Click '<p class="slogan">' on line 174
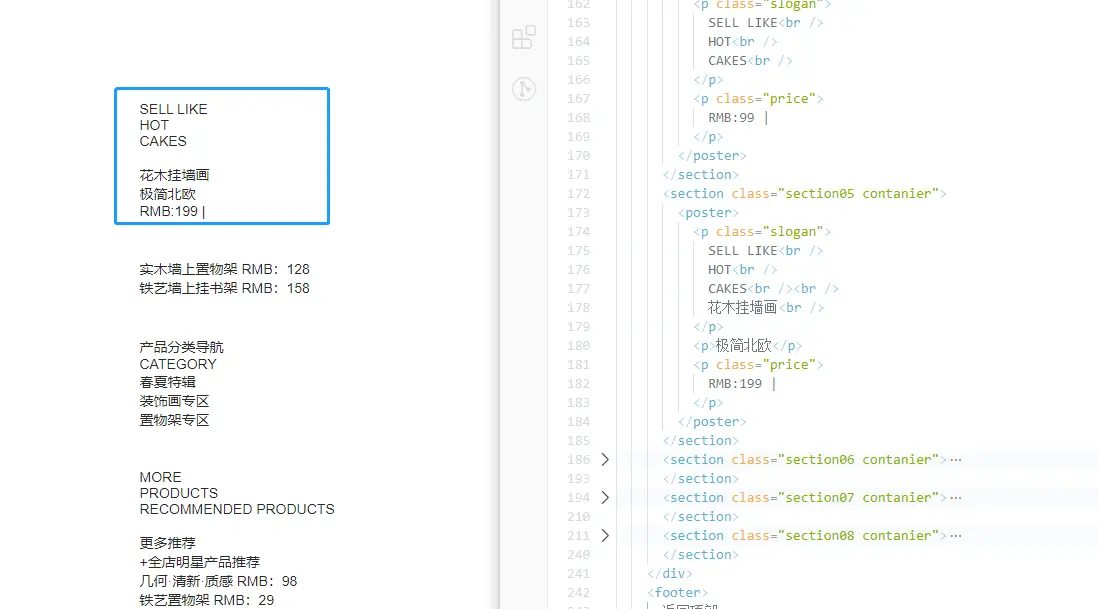This screenshot has height=609, width=1099. pyautogui.click(x=762, y=232)
